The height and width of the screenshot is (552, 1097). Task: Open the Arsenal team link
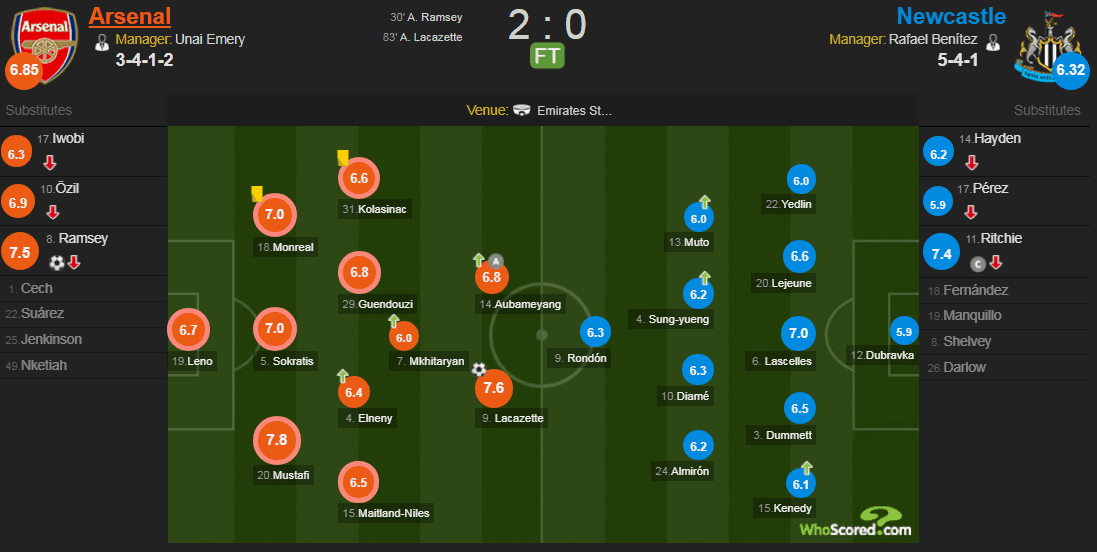pos(130,16)
